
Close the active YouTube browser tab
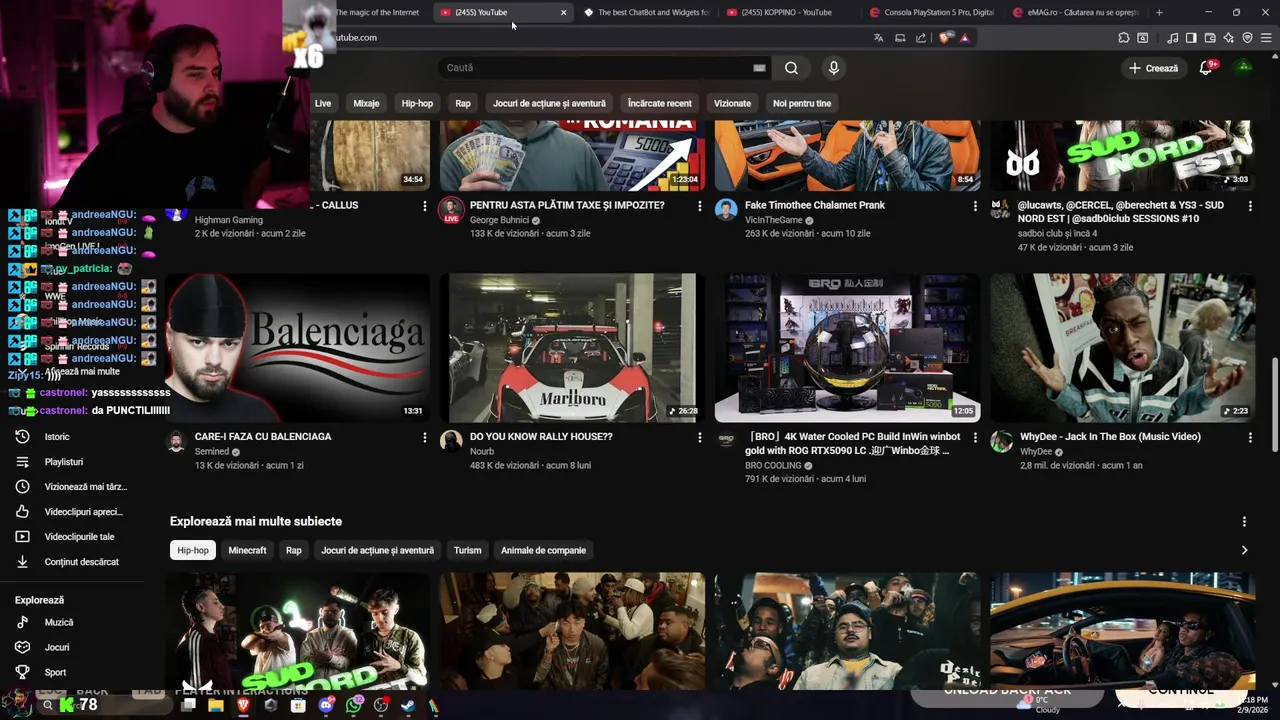coord(563,12)
